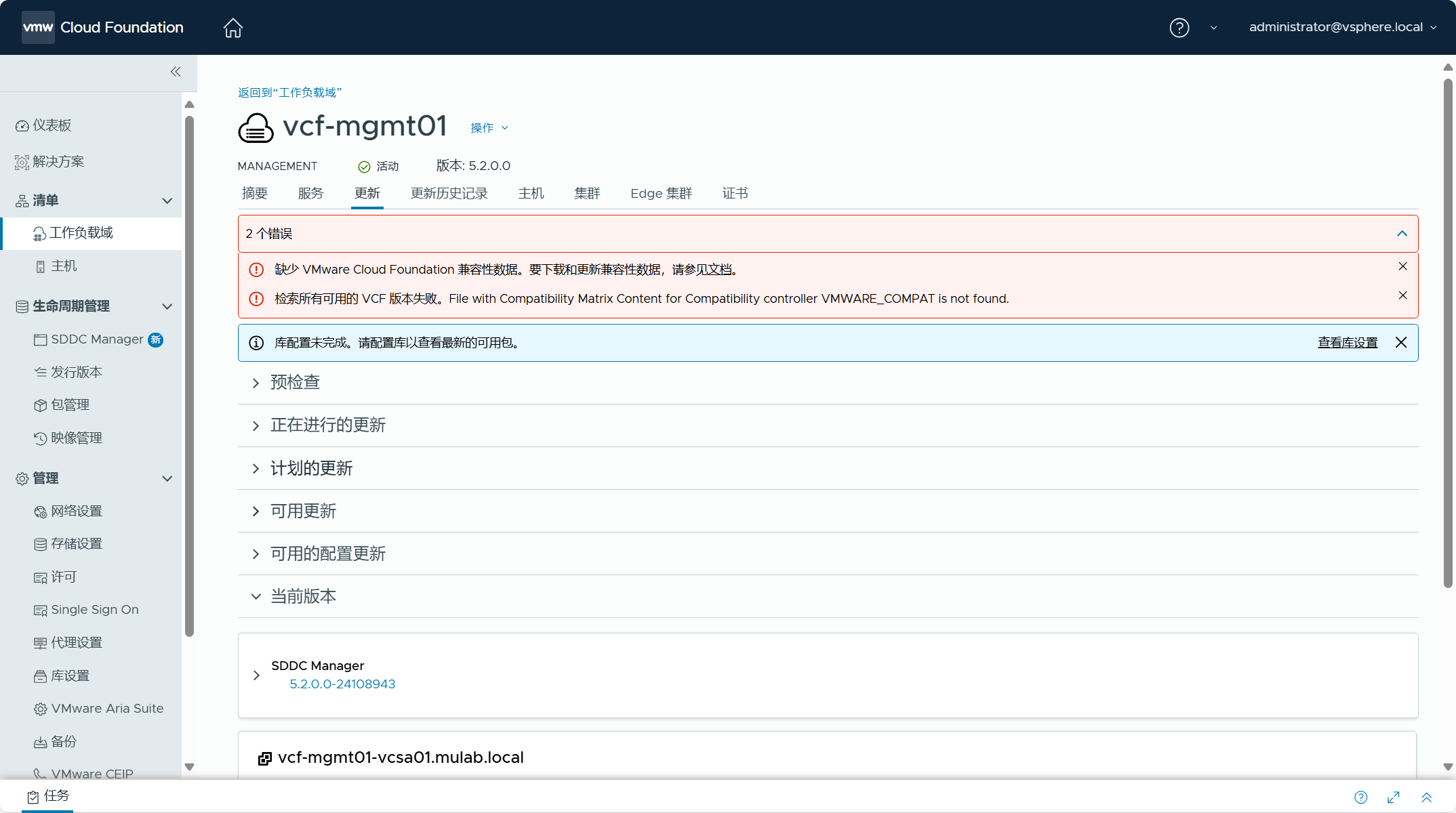Click 查看库设置 link in info banner
The height and width of the screenshot is (813, 1456).
coord(1347,343)
